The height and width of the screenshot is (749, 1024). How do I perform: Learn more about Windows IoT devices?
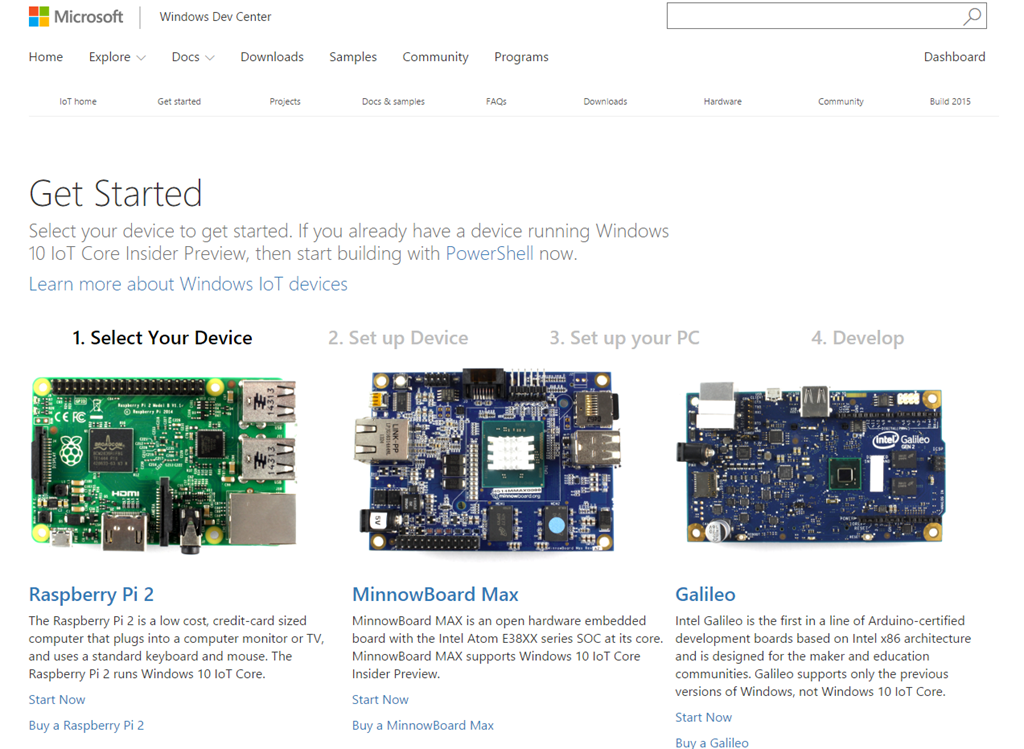tap(187, 284)
